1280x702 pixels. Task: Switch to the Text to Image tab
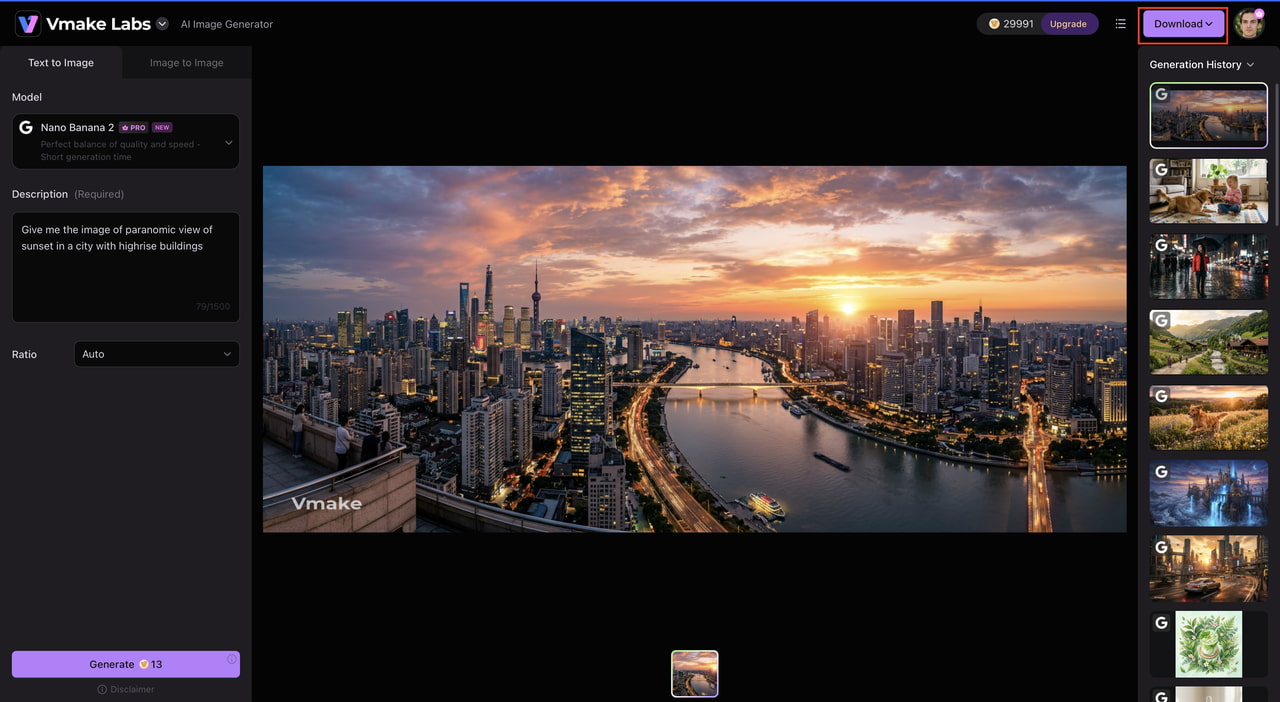point(61,62)
